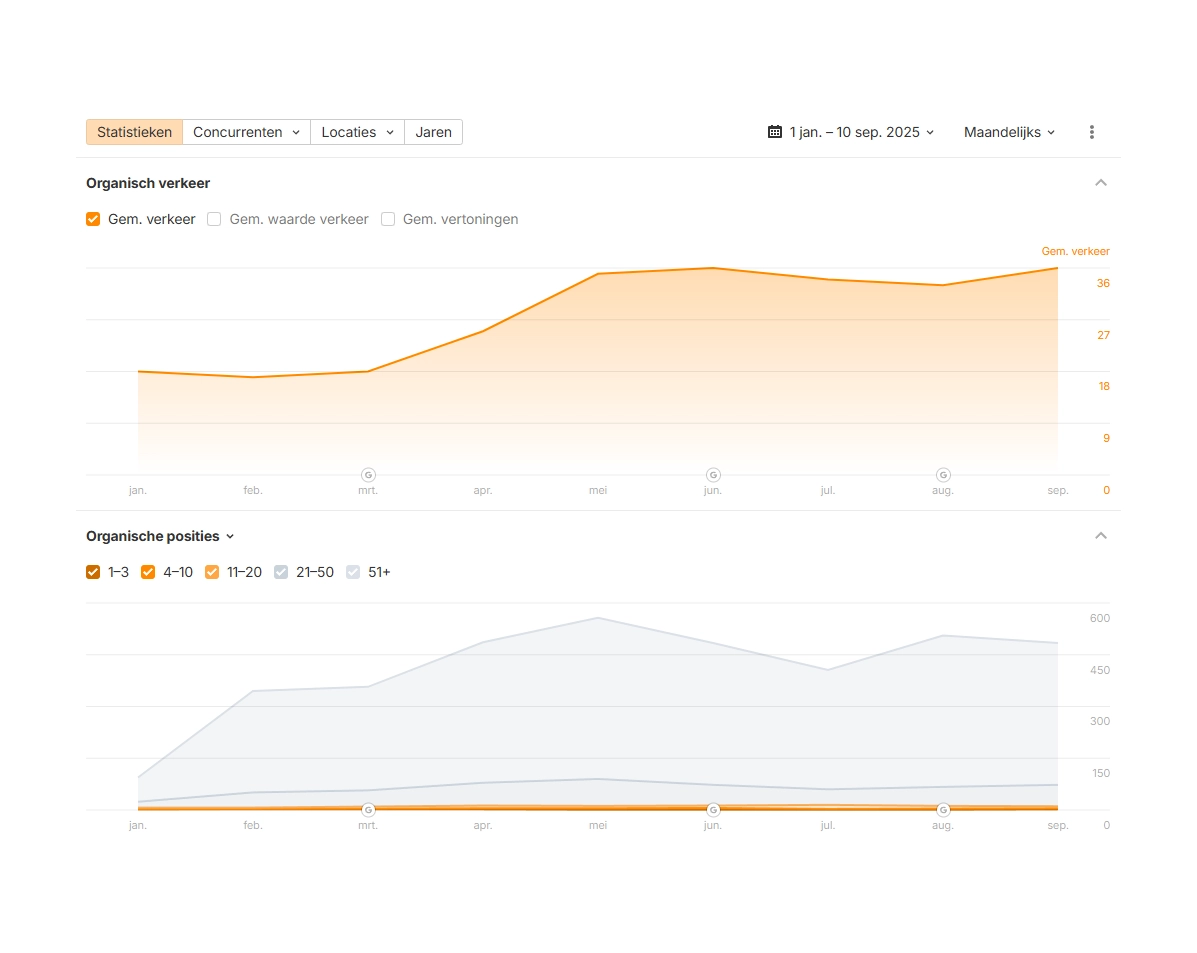Collapse the Organisch verkeer section

click(x=1101, y=183)
